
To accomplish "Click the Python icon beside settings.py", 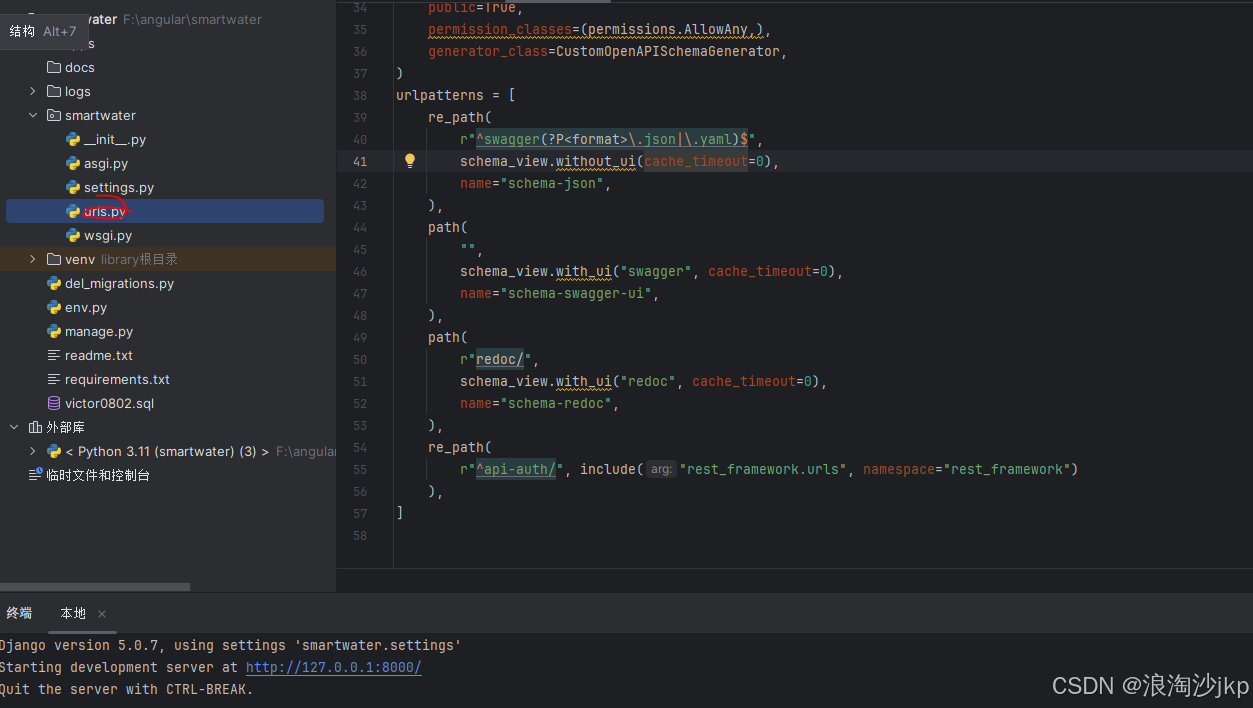I will (73, 187).
